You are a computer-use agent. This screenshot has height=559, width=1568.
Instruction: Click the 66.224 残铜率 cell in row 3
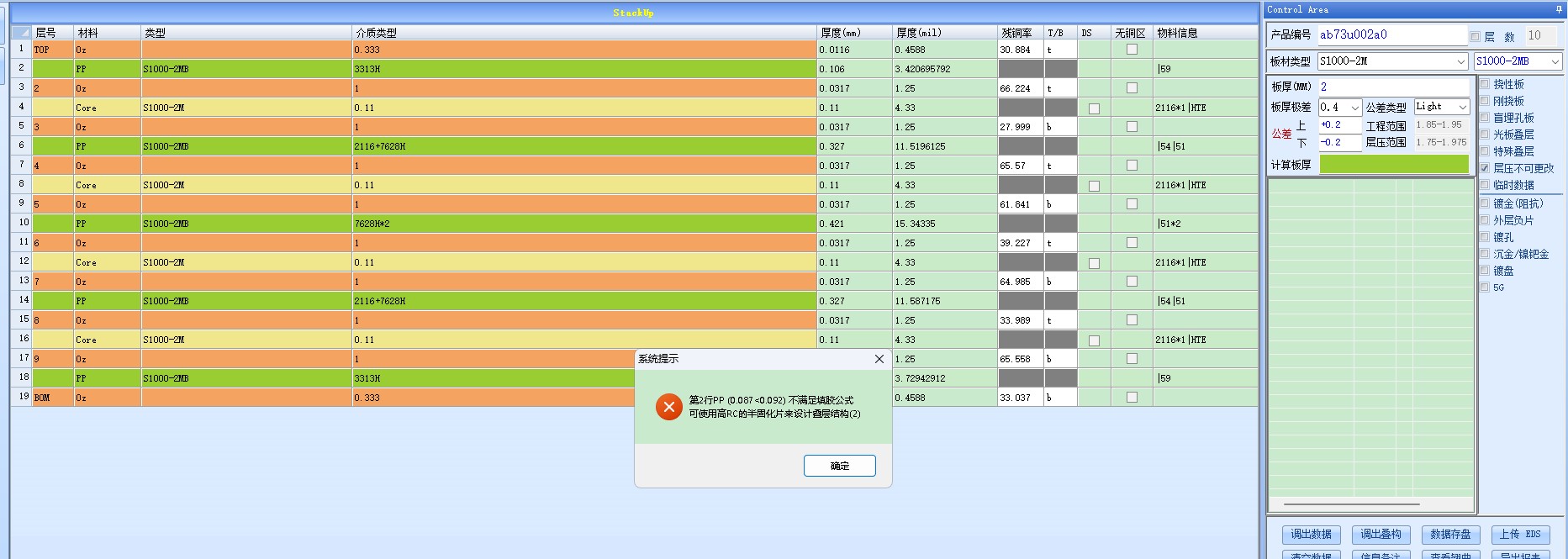(x=1021, y=88)
